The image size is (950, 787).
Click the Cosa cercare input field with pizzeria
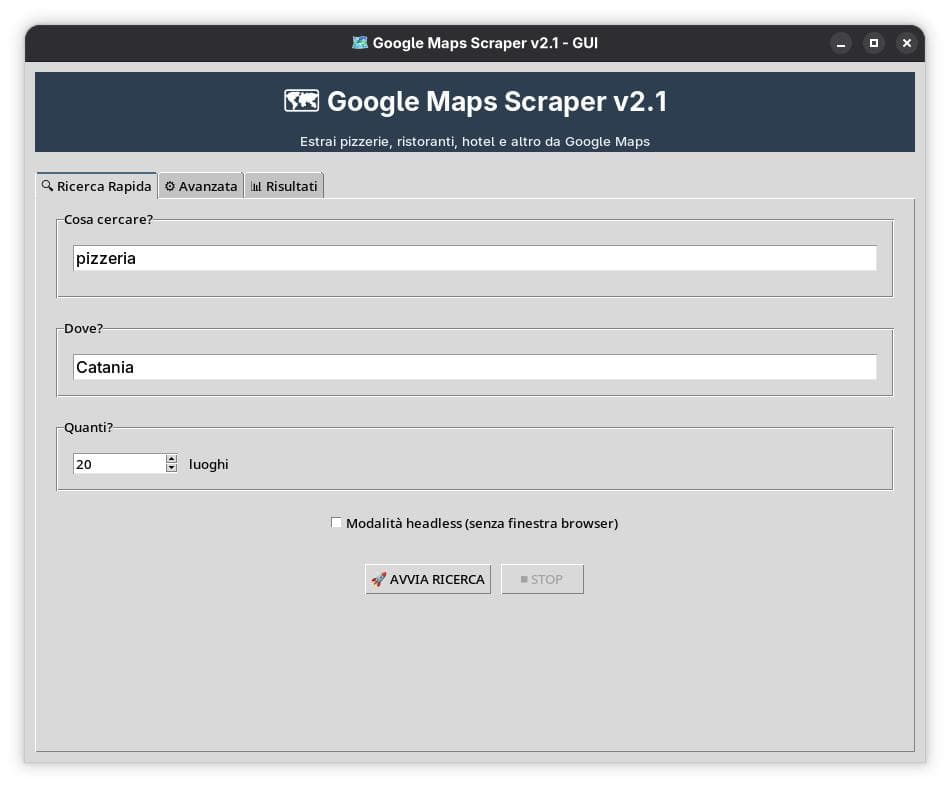click(x=474, y=258)
